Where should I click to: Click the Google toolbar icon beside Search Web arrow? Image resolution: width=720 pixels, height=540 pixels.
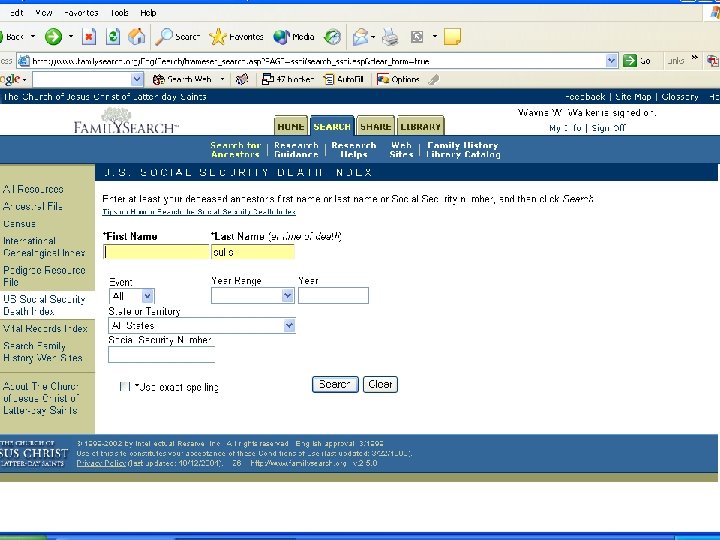pos(242,79)
